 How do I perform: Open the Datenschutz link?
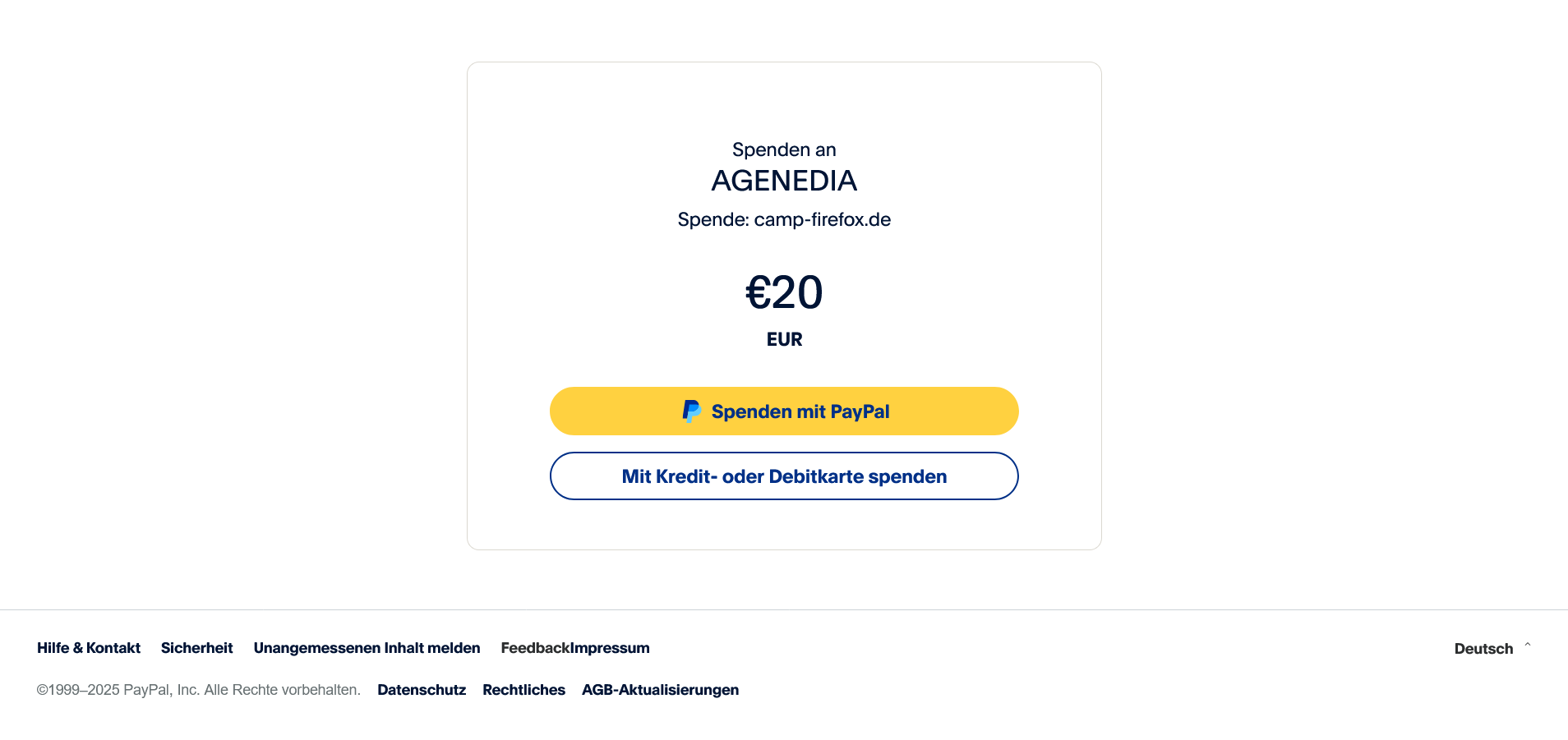(x=422, y=690)
